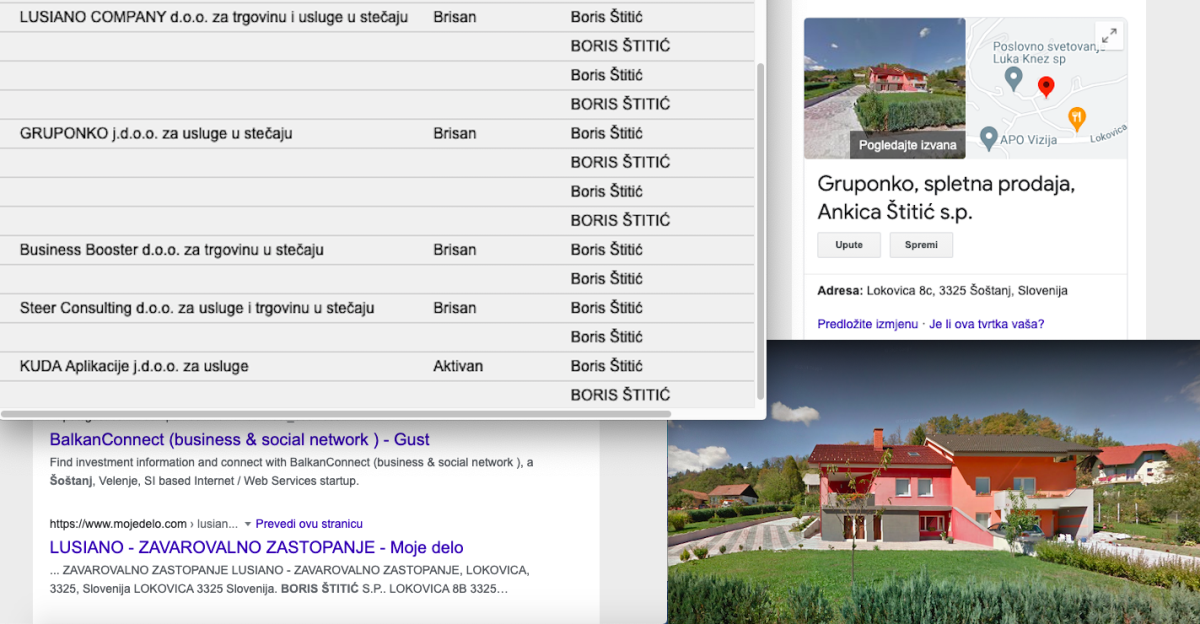Open the Pogledajte izvana street view
The image size is (1200, 624).
click(907, 145)
